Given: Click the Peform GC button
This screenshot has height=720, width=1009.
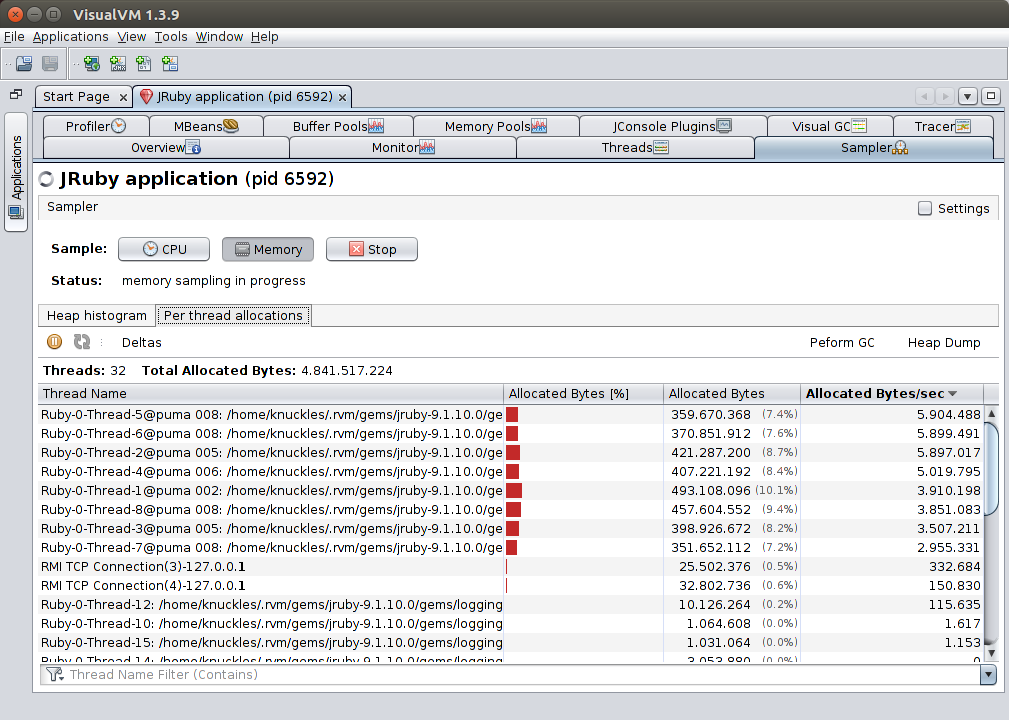Looking at the screenshot, I should [842, 342].
